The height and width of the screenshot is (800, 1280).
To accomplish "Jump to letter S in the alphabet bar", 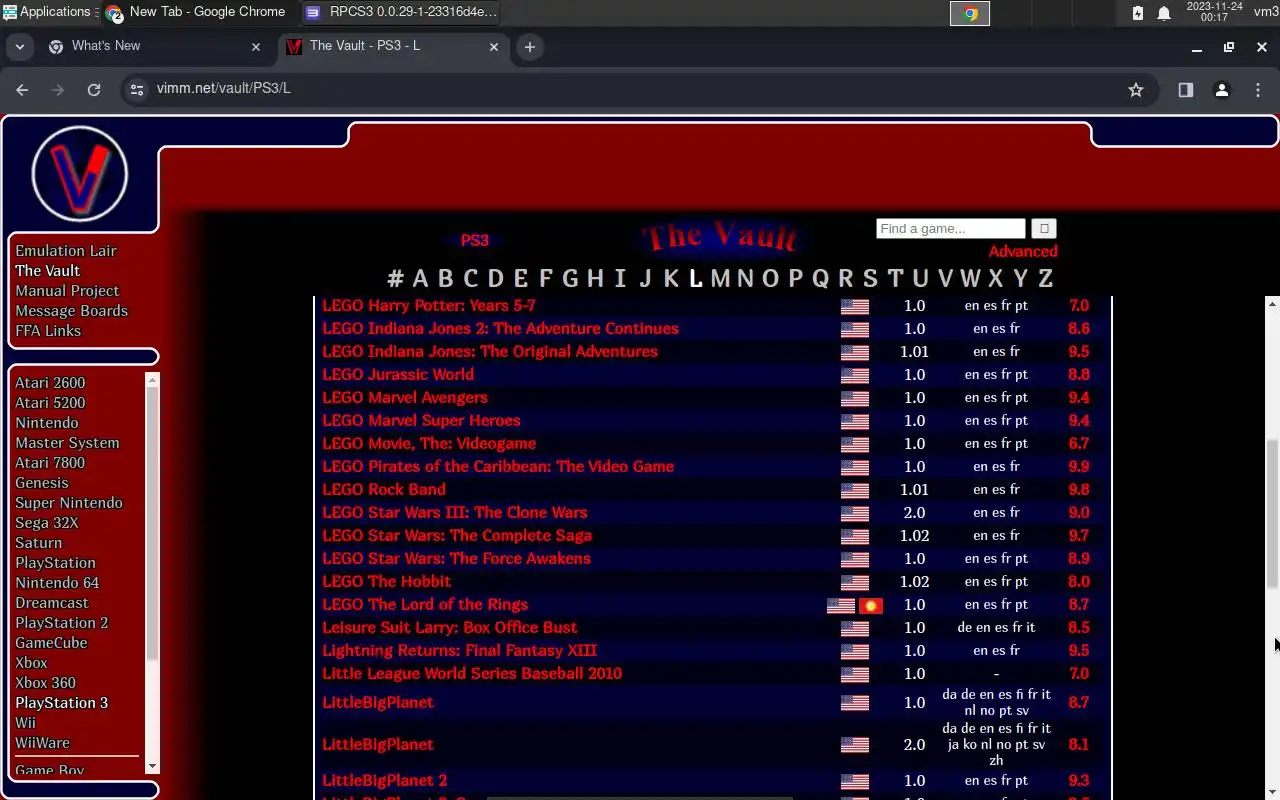I will click(x=870, y=278).
